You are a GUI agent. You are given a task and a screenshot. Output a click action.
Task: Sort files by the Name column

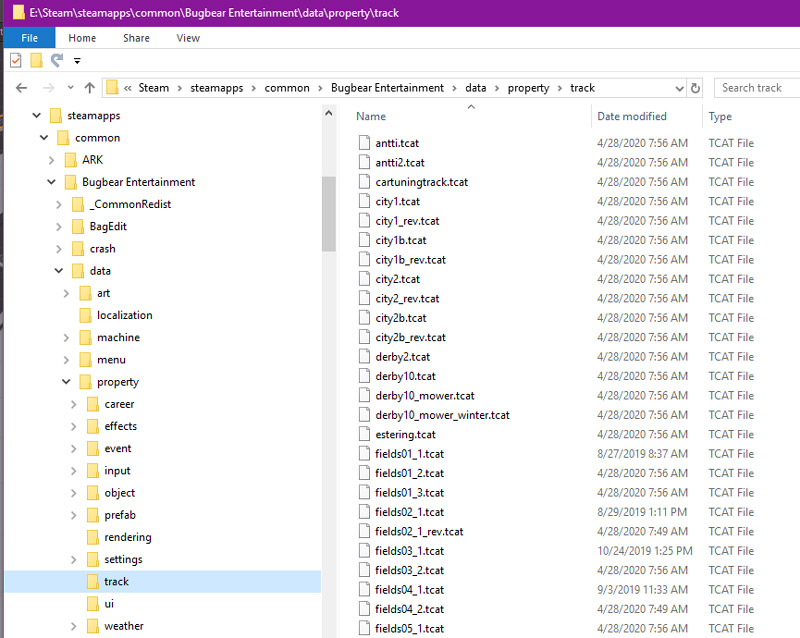pos(371,116)
